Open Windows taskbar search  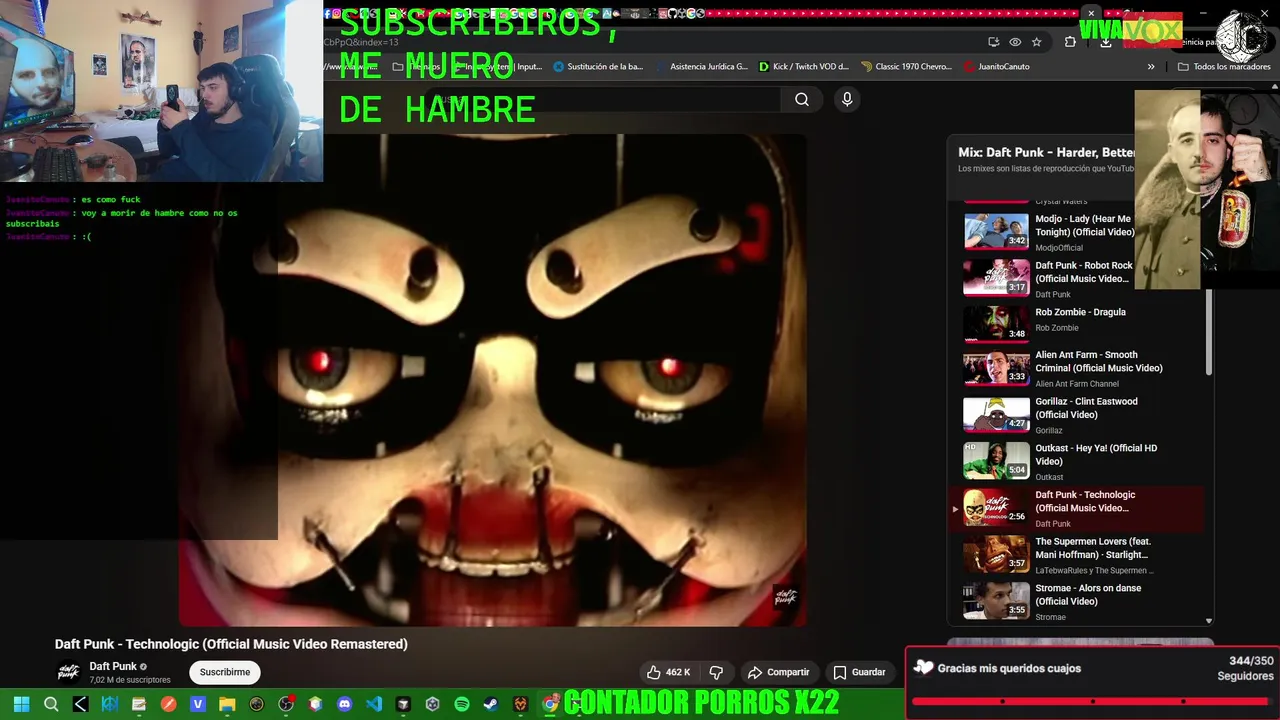tap(51, 704)
